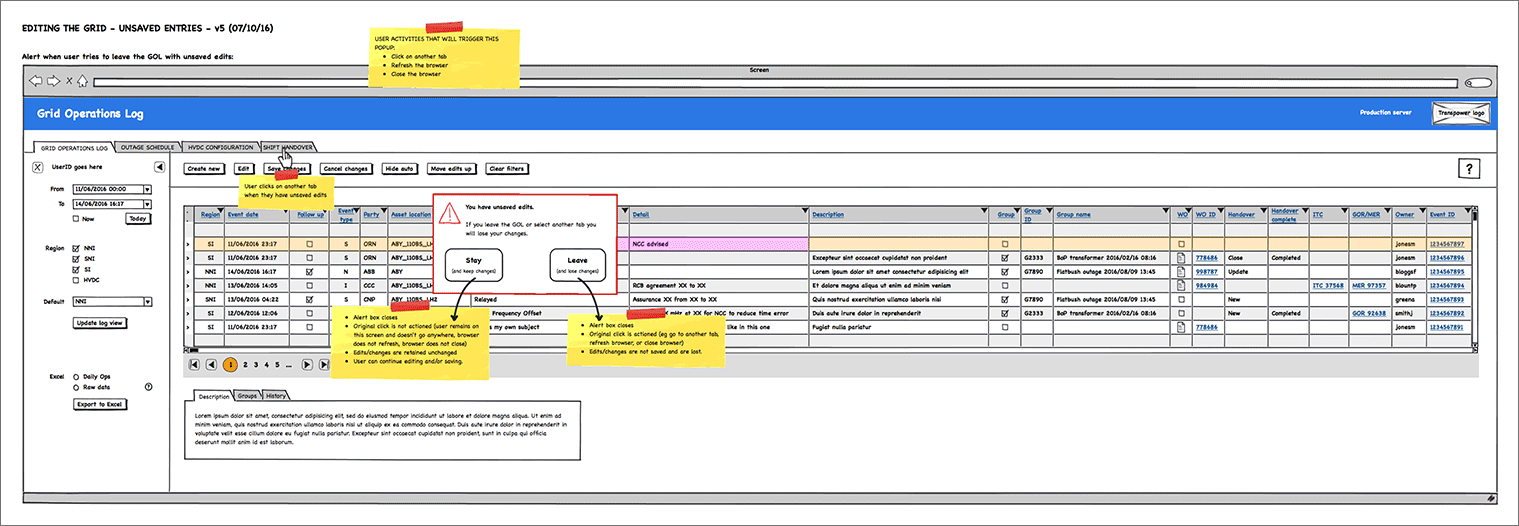Collapse the left filter panel arrow
Image resolution: width=1519 pixels, height=526 pixels.
coord(159,168)
